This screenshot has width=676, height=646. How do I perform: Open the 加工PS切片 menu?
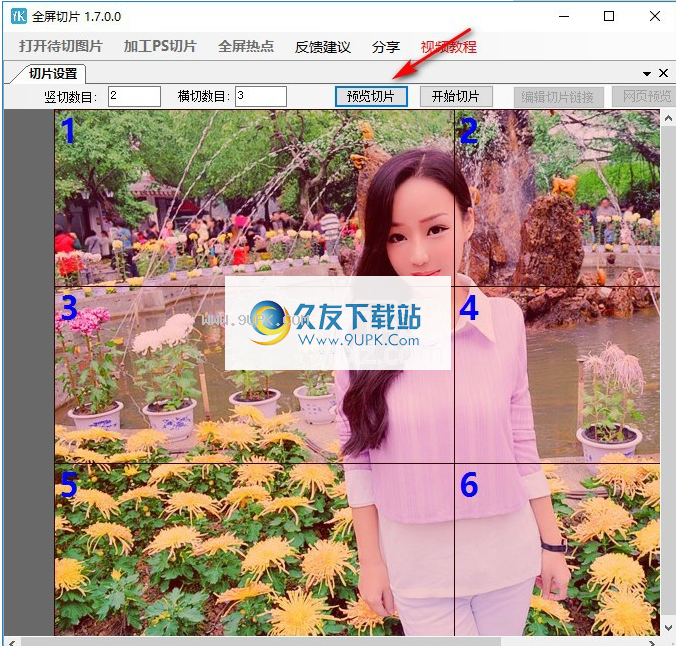(160, 47)
